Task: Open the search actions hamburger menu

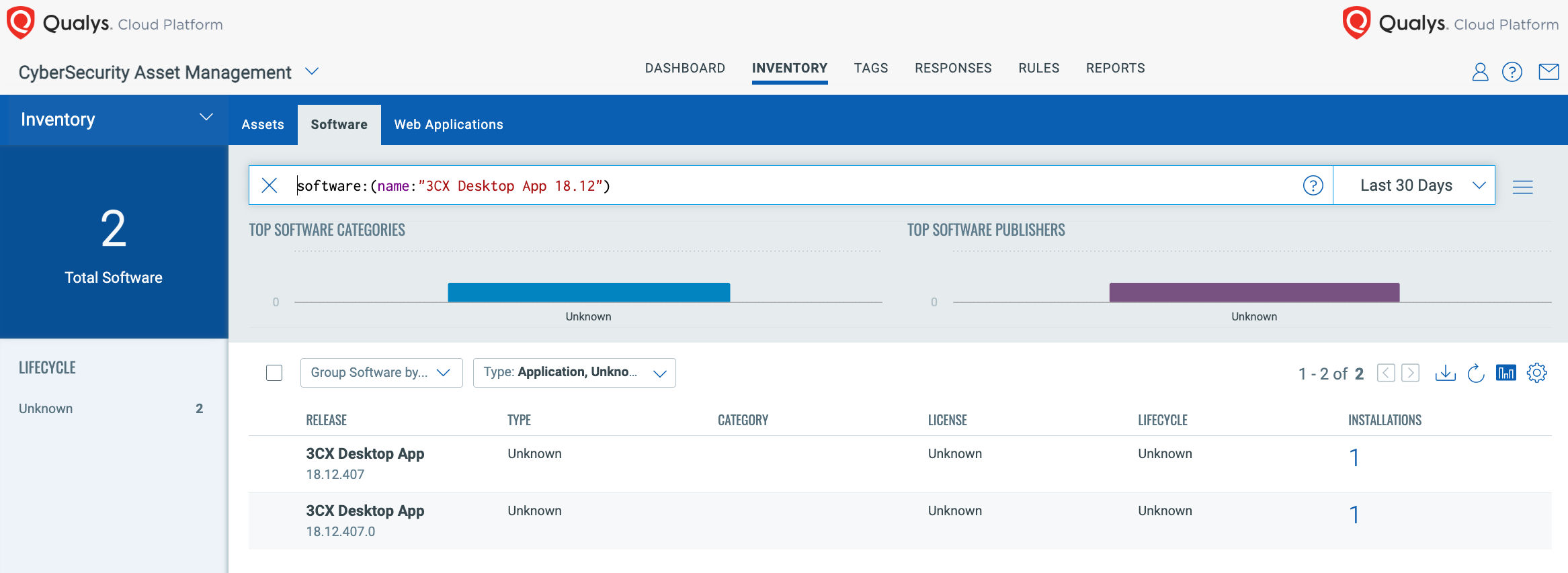Action: [x=1522, y=187]
